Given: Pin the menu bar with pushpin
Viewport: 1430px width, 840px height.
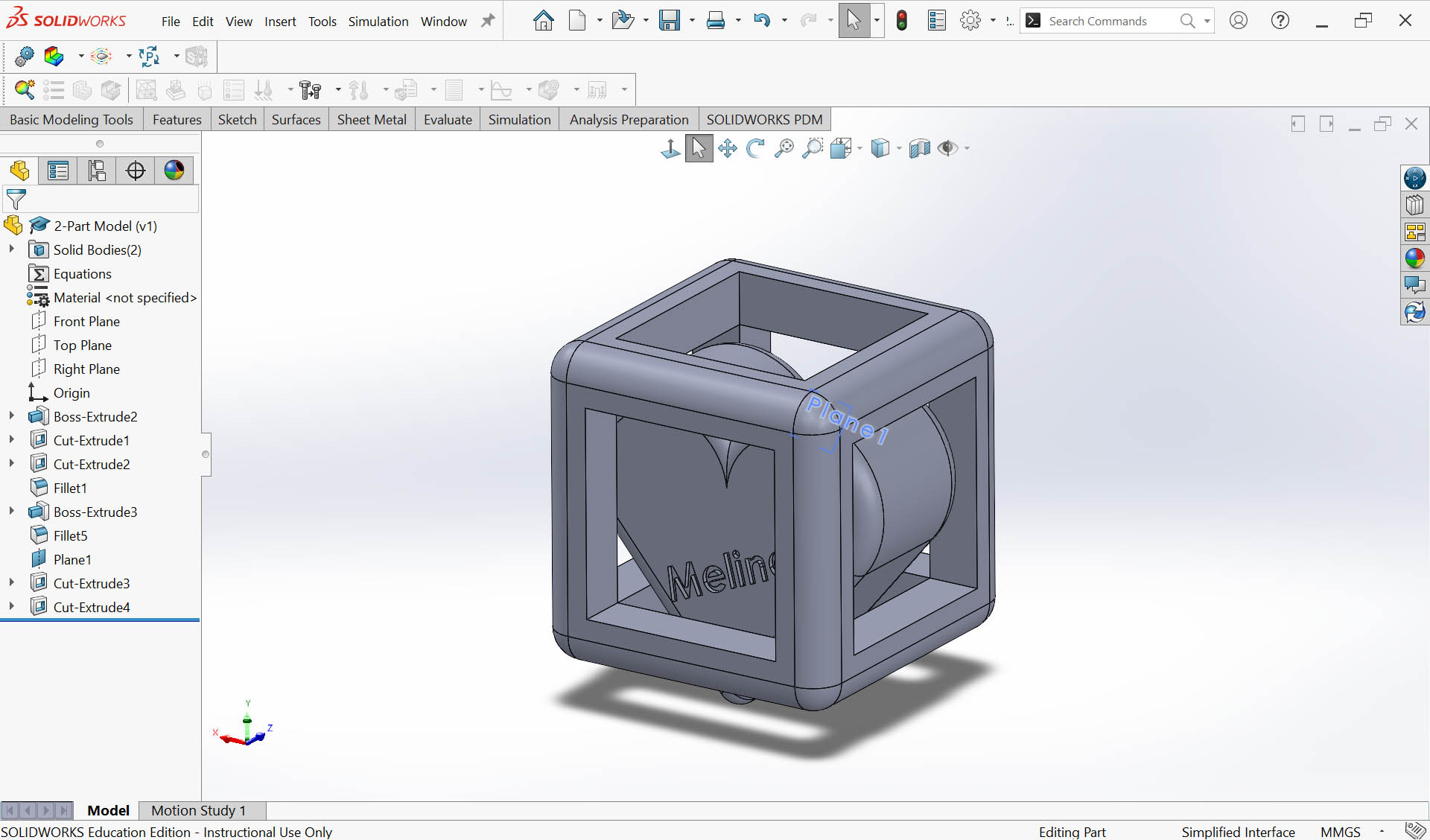Looking at the screenshot, I should pos(488,21).
